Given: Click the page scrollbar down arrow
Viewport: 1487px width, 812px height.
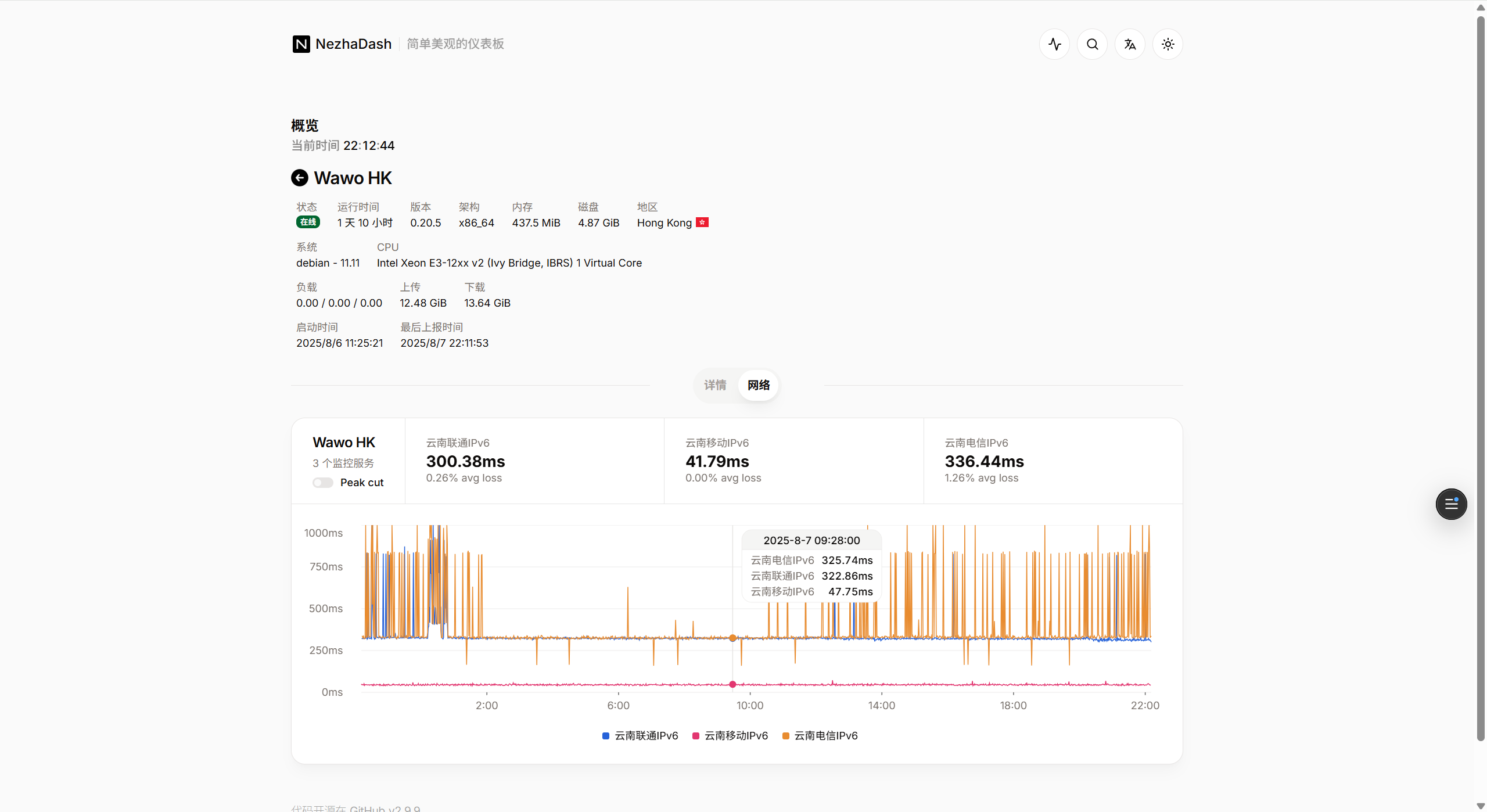Looking at the screenshot, I should [x=1481, y=806].
